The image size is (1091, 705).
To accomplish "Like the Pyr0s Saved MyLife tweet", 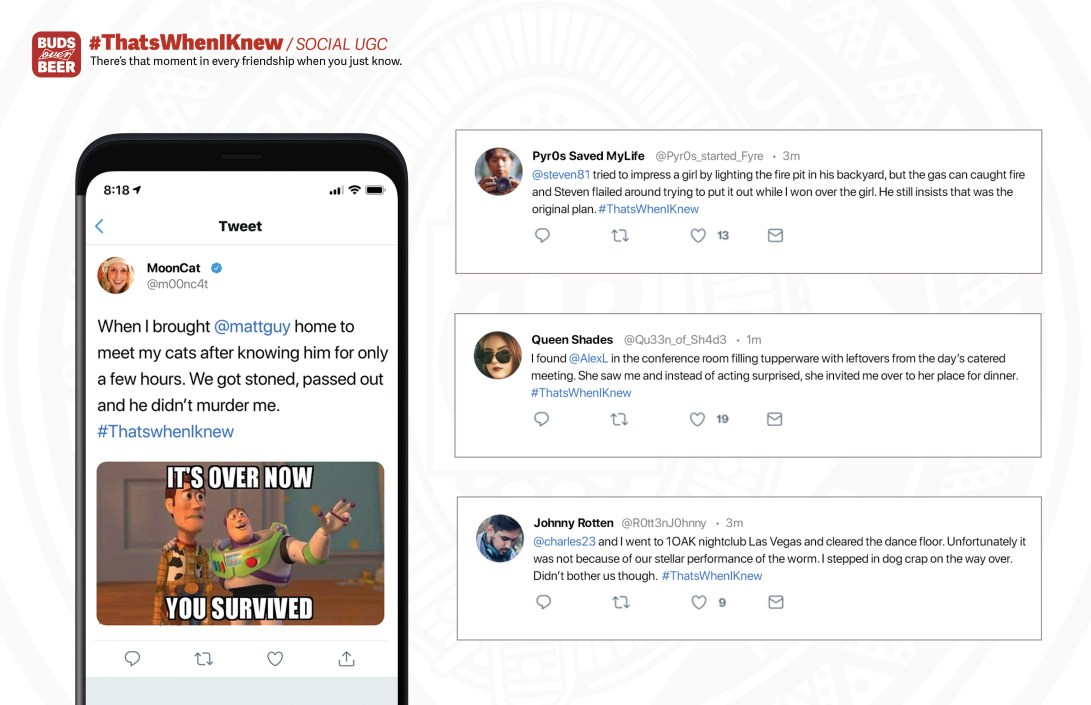I will tap(698, 236).
